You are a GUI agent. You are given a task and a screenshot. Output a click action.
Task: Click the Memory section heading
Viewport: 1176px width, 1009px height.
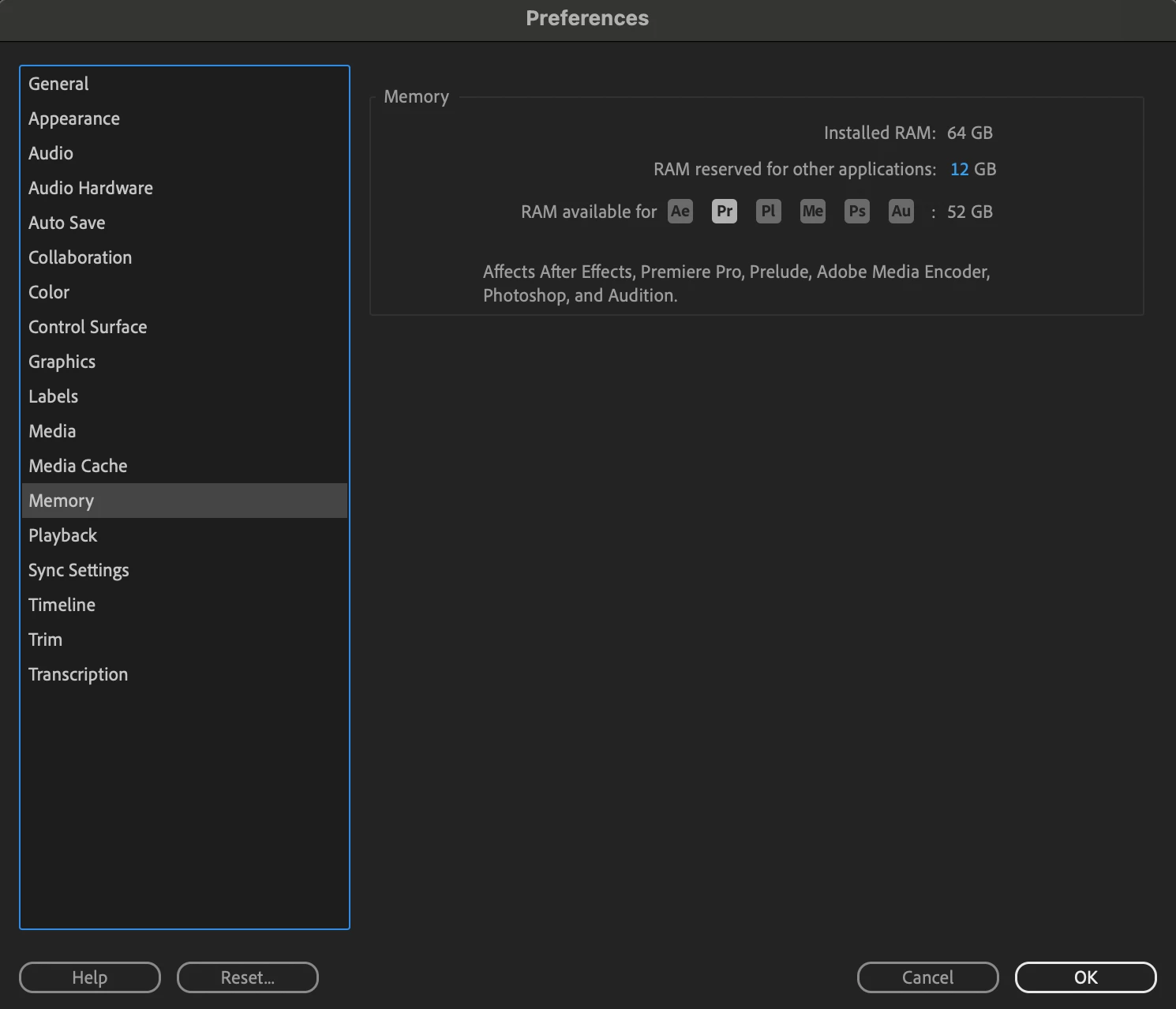tap(416, 97)
